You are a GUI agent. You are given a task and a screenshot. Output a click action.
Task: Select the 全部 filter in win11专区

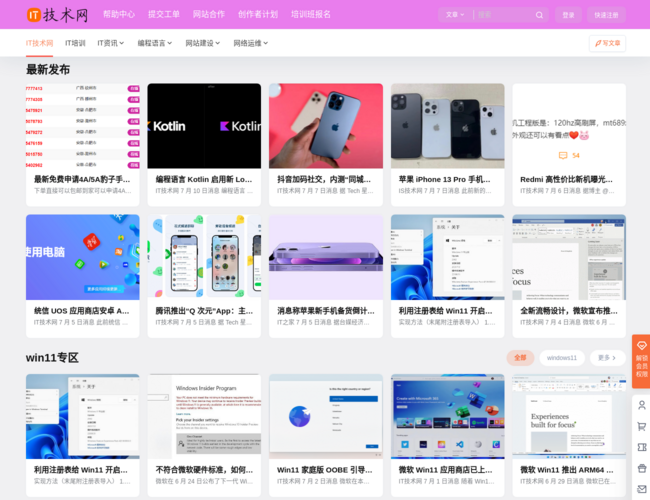tap(520, 358)
